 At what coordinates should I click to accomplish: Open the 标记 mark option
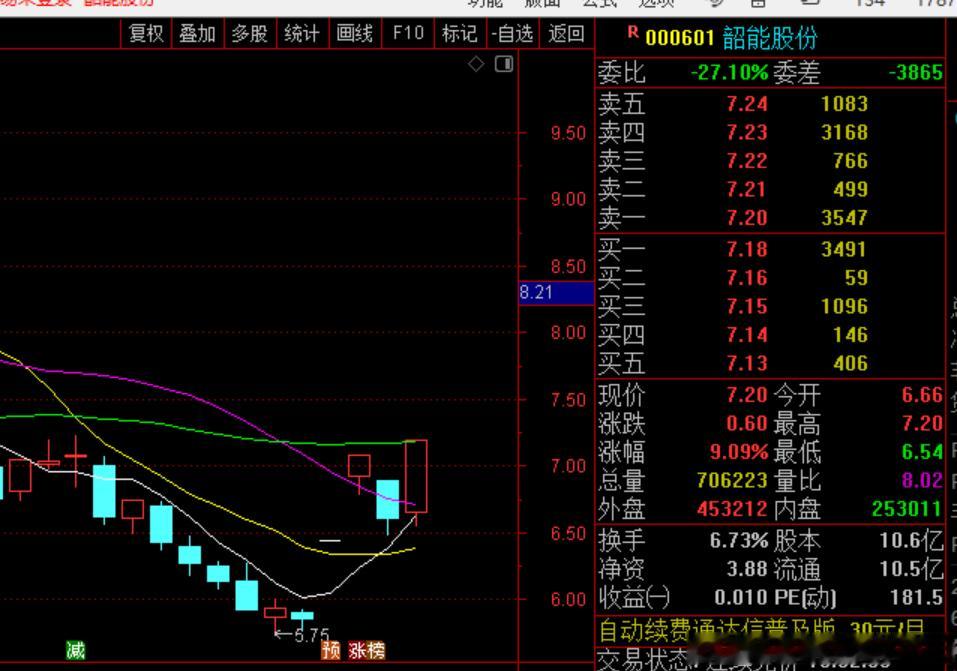point(460,33)
